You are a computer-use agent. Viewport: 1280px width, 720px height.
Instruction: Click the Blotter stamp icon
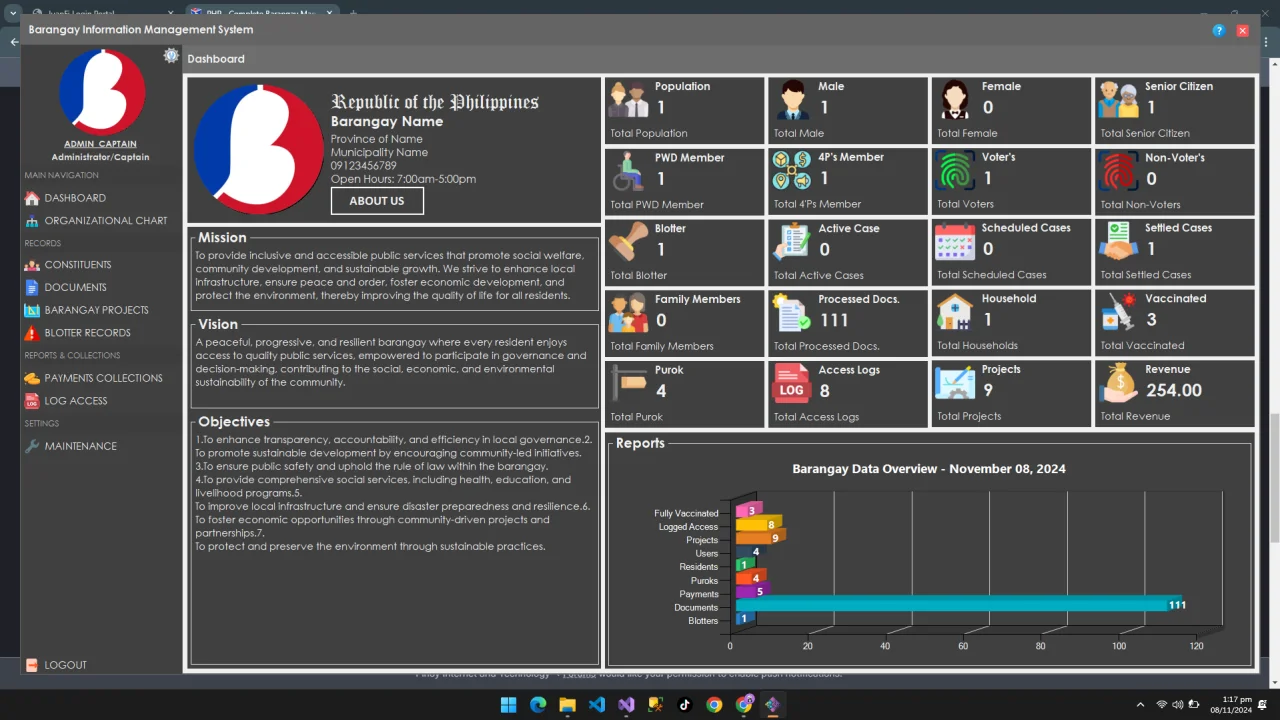pyautogui.click(x=628, y=242)
